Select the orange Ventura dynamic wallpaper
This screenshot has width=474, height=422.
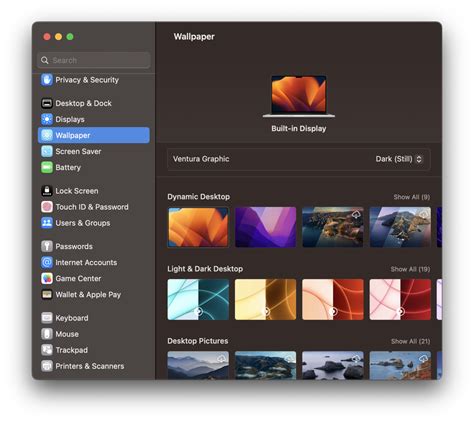pyautogui.click(x=198, y=227)
